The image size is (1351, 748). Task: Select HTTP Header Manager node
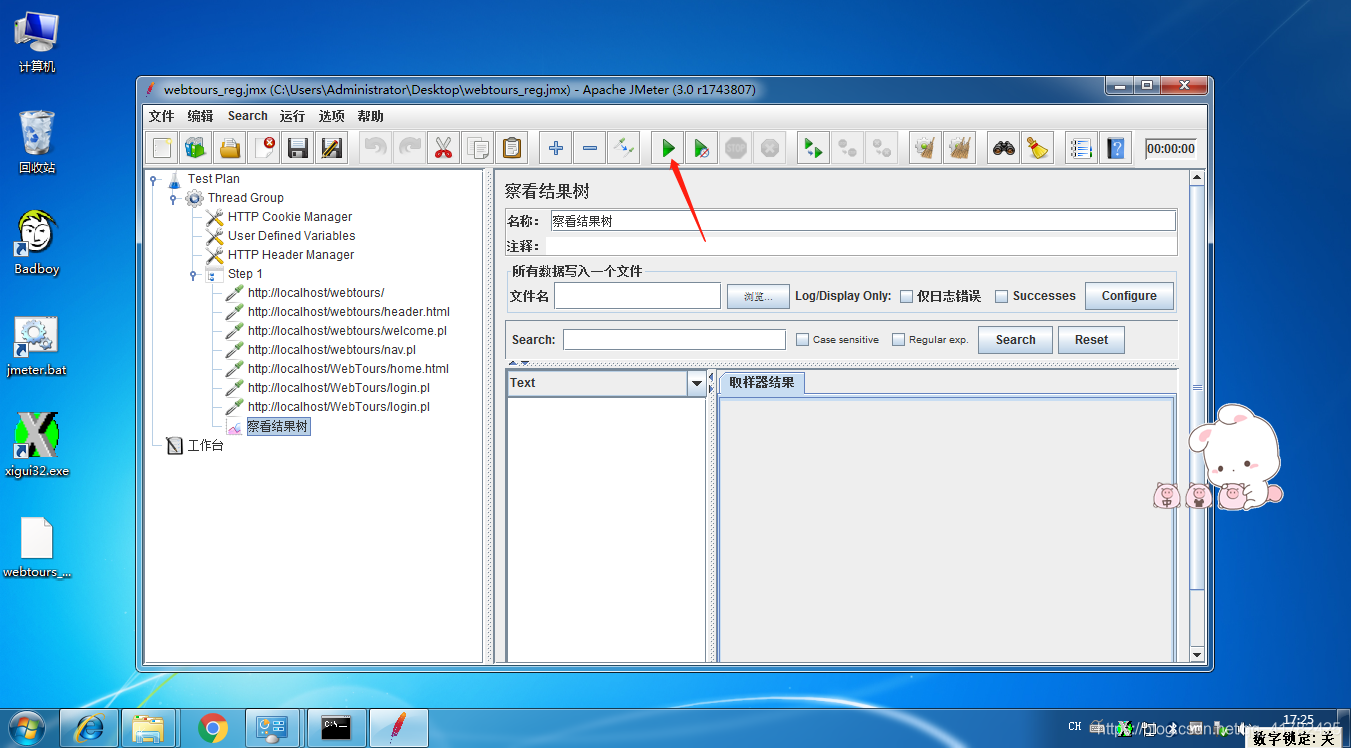pyautogui.click(x=291, y=255)
